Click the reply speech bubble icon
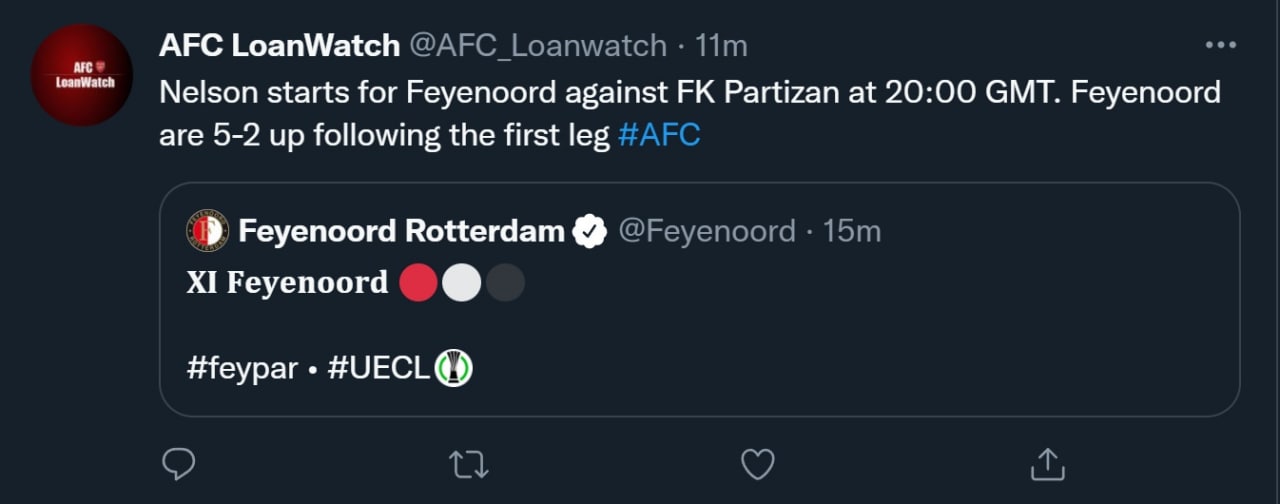 click(178, 464)
